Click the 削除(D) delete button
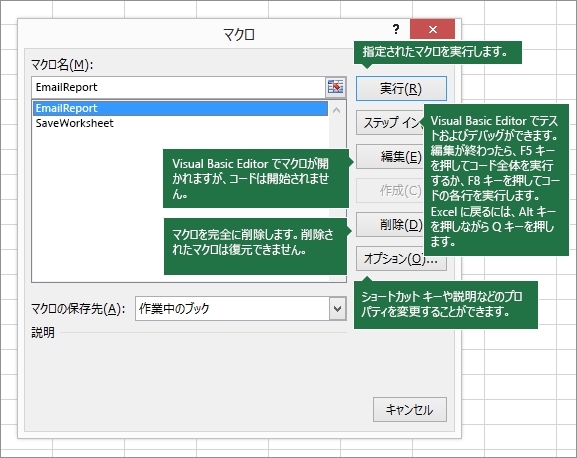The width and height of the screenshot is (577, 458). (390, 224)
